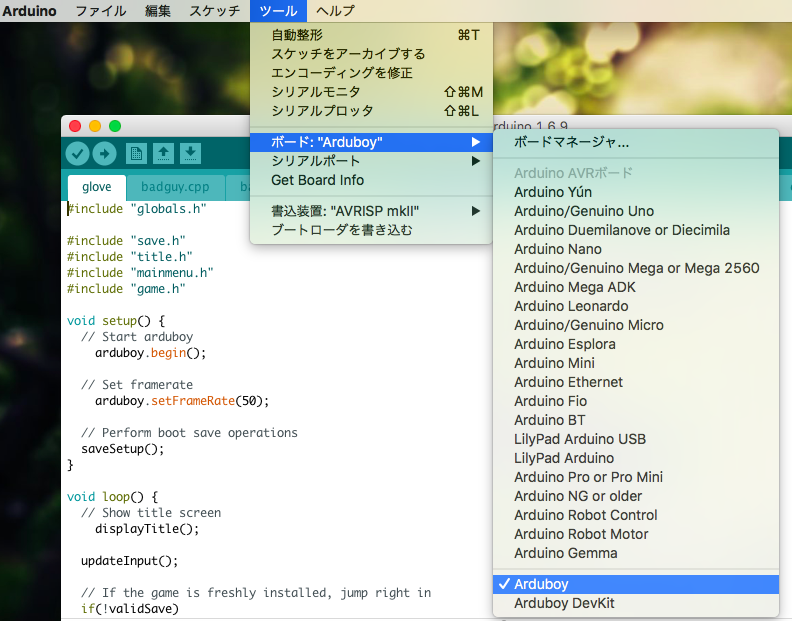The height and width of the screenshot is (621, 792).
Task: Choose ブートローダを書き込む menu item
Action: pyautogui.click(x=371, y=230)
